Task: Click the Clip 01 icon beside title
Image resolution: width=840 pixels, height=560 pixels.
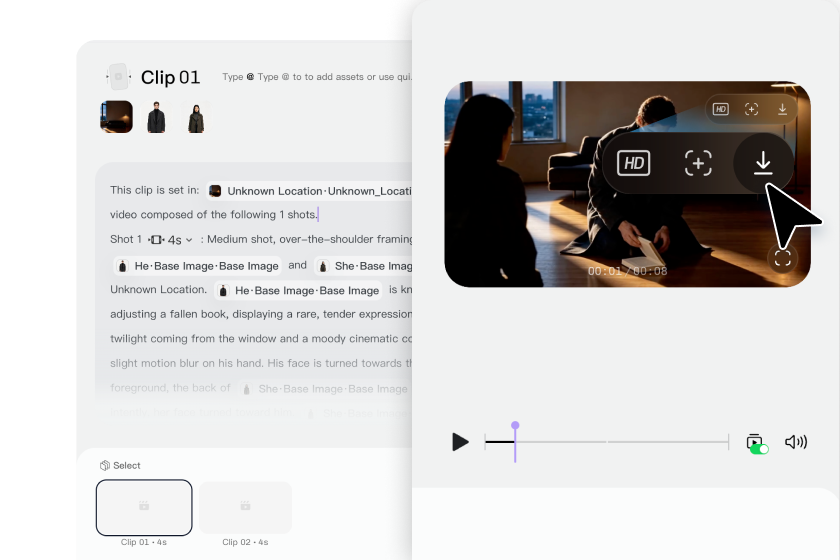Action: [118, 77]
